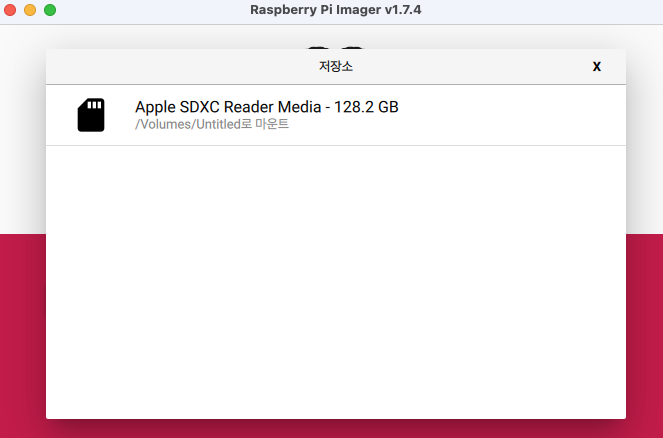The image size is (663, 438).
Task: Click the SD card icon for Apple SDXC Reader
Action: coord(91,115)
